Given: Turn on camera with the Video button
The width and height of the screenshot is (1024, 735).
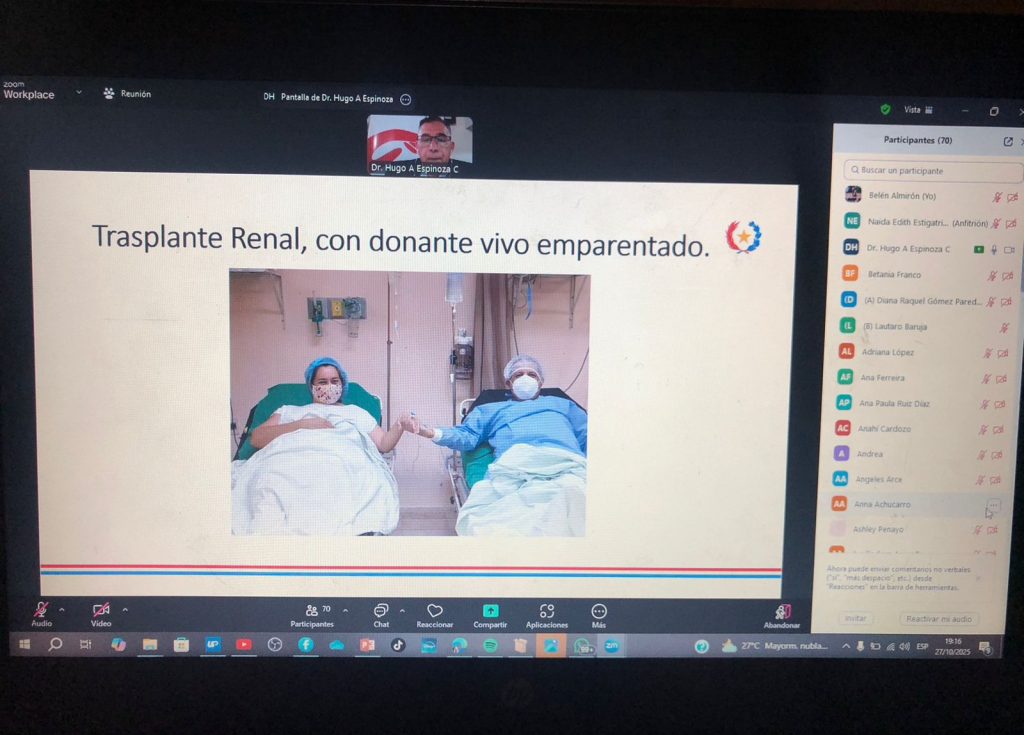Looking at the screenshot, I should tap(101, 609).
